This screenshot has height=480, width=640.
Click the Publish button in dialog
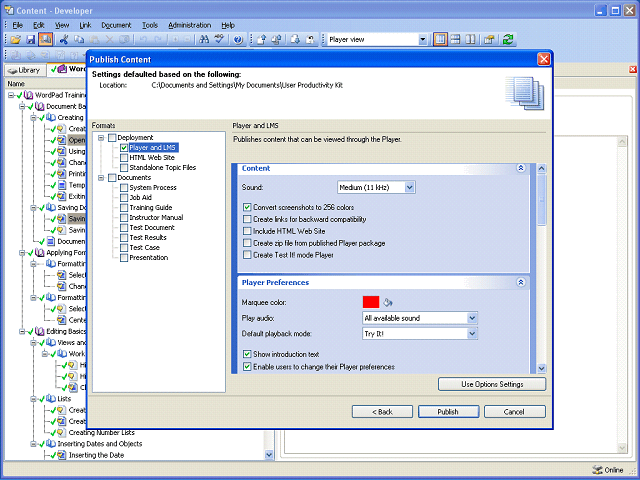(x=448, y=412)
